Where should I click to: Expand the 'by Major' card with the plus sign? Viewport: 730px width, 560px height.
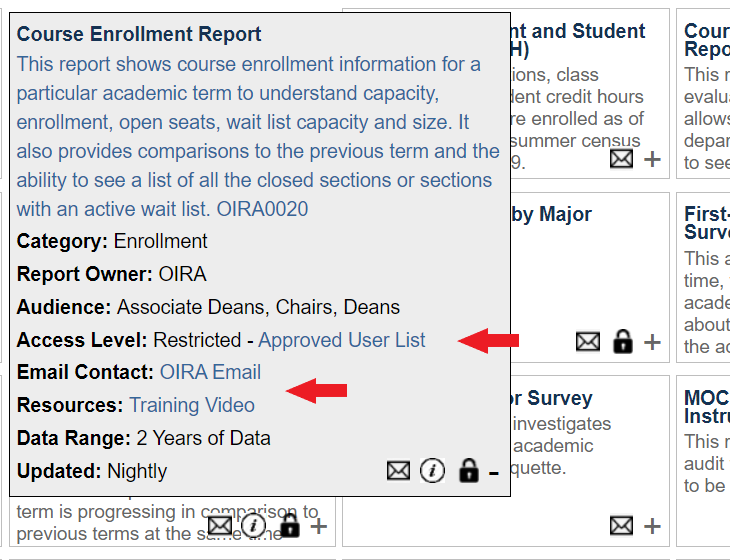(652, 343)
